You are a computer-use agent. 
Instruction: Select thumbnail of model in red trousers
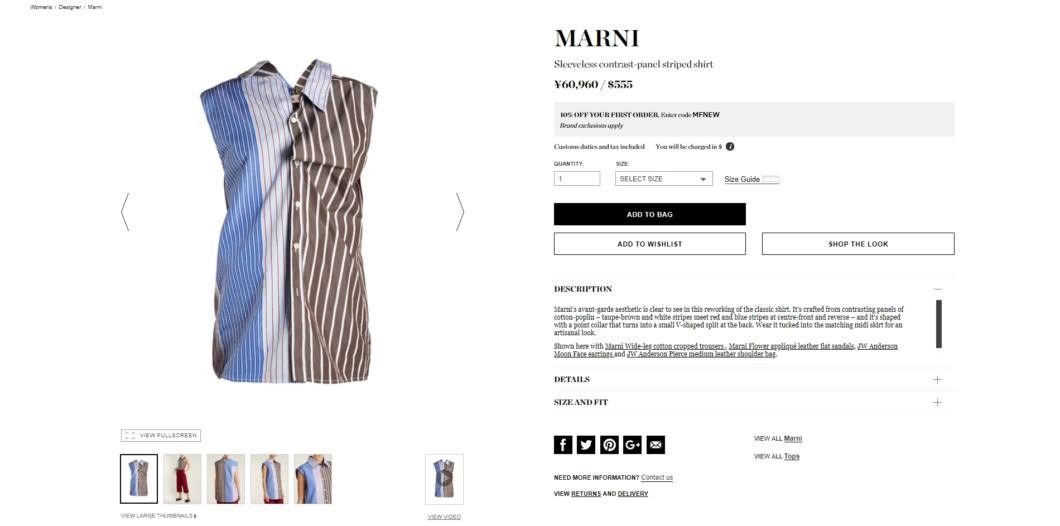183,479
